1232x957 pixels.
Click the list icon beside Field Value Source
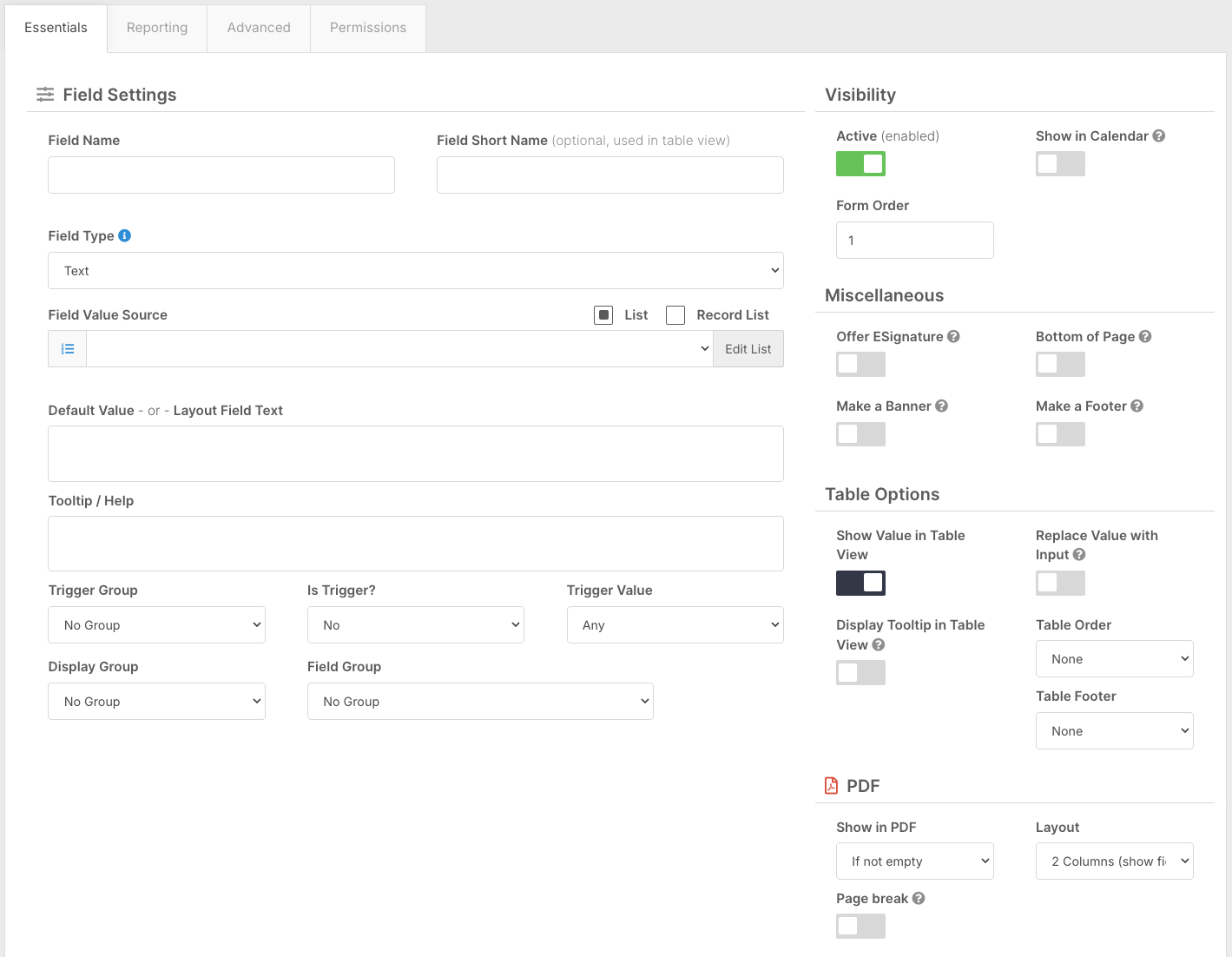point(68,349)
